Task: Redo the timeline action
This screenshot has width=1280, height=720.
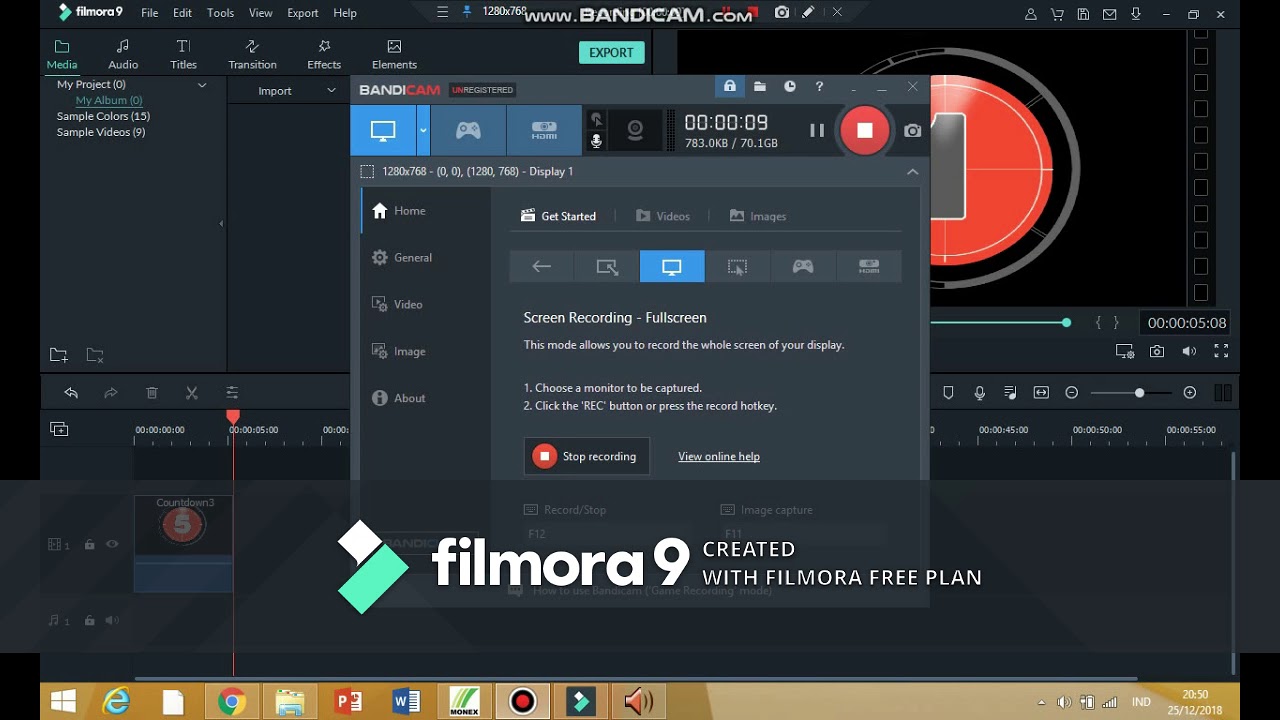Action: 111,393
